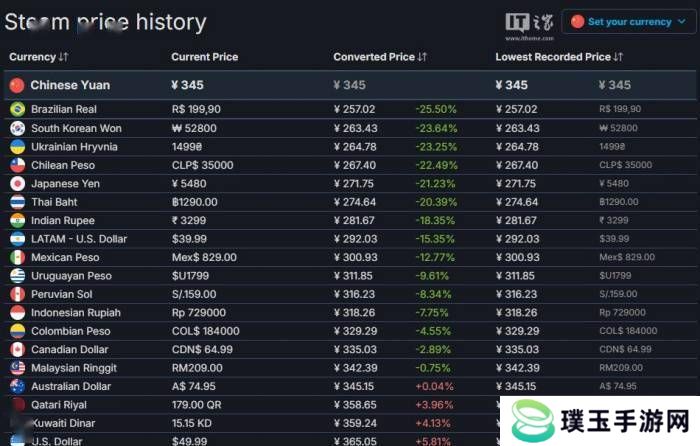Click the Australian Dollar flag icon
Viewport: 700px width, 446px height.
(x=17, y=387)
